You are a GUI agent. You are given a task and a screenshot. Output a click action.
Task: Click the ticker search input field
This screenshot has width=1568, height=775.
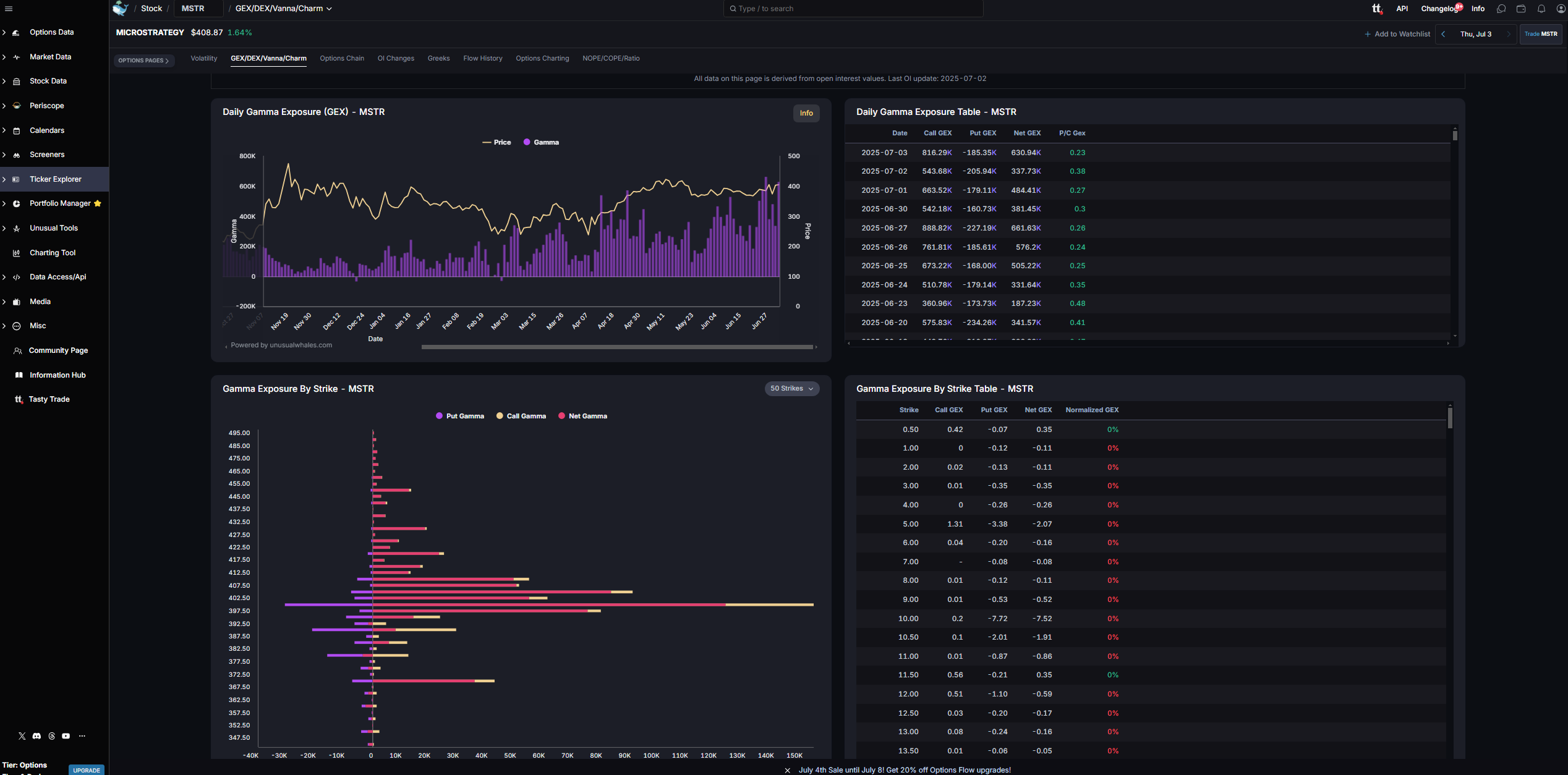(x=853, y=9)
